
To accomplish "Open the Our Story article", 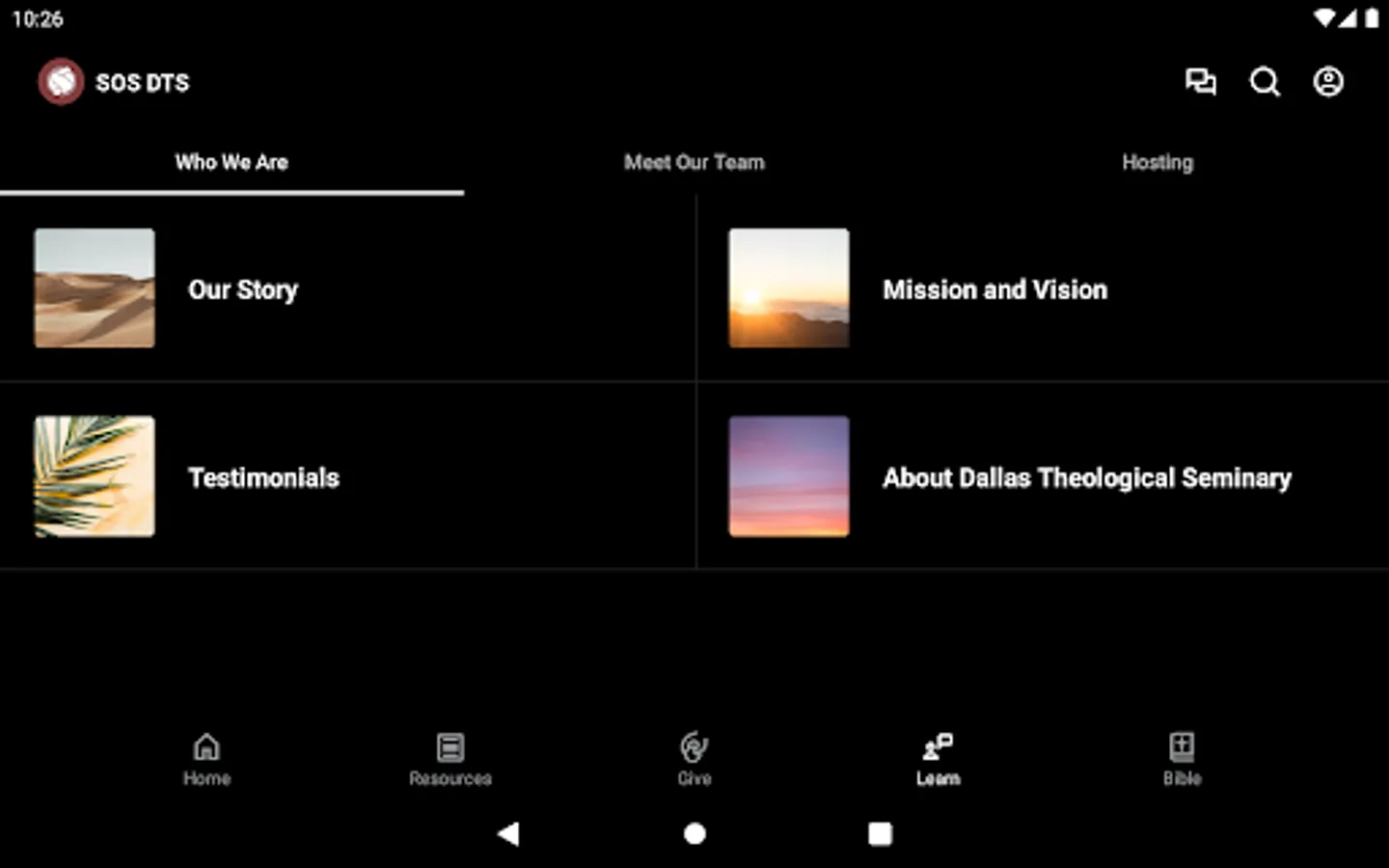I will (x=243, y=289).
